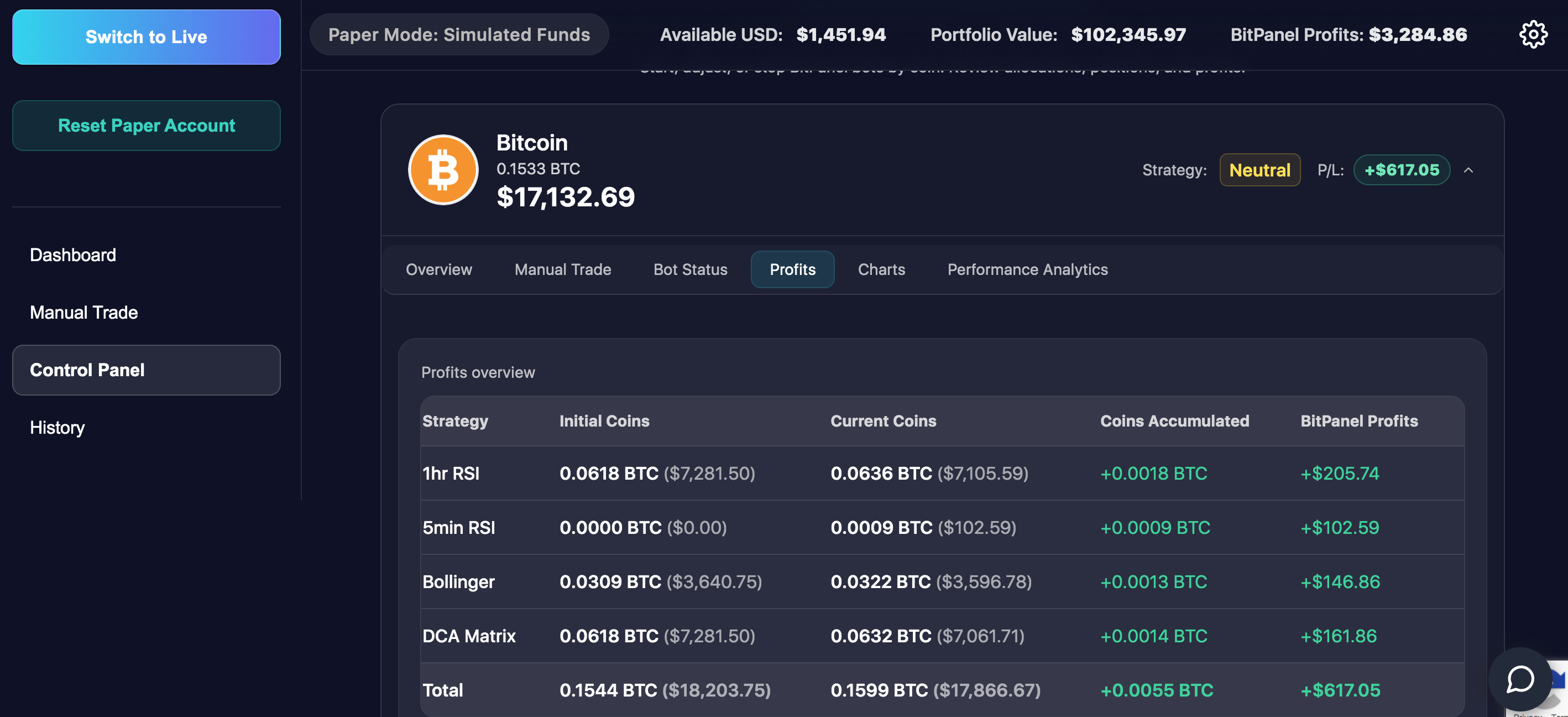This screenshot has height=717, width=1568.
Task: Switch to the Overview tab
Action: point(438,269)
